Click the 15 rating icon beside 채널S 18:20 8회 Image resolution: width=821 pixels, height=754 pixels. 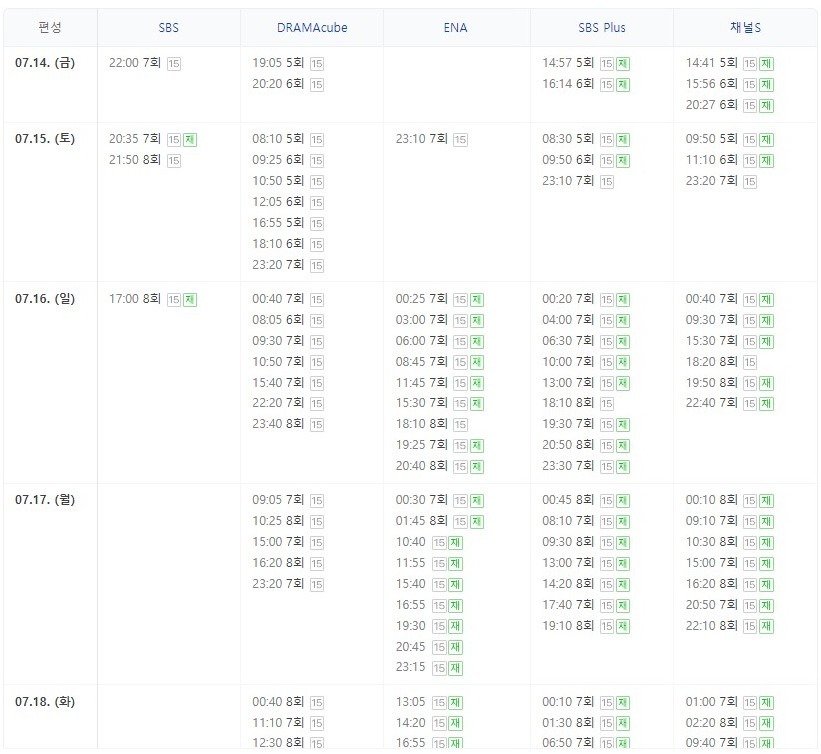pyautogui.click(x=750, y=362)
